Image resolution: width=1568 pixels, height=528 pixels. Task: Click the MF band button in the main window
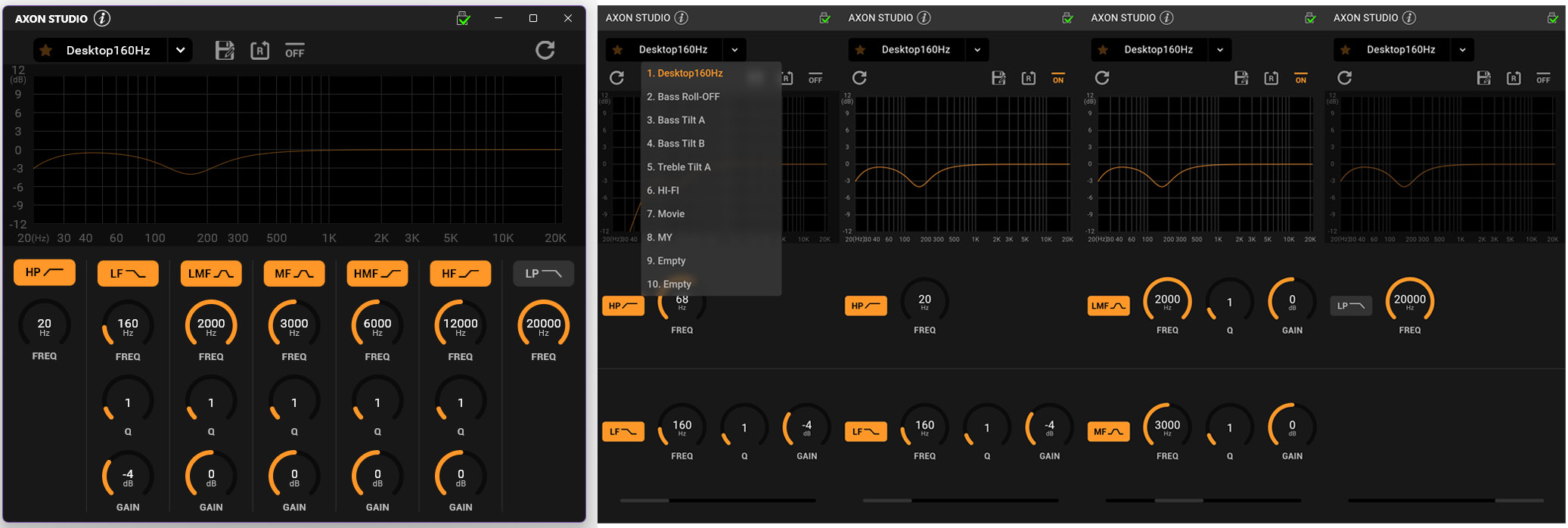point(294,274)
